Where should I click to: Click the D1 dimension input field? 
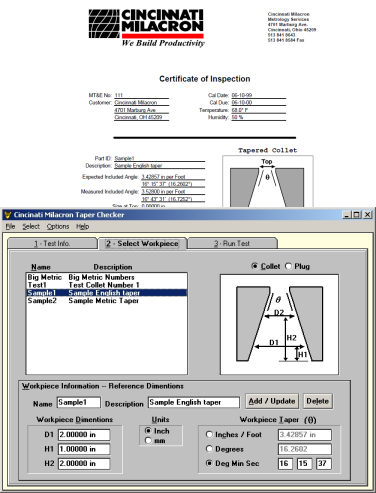(x=84, y=435)
